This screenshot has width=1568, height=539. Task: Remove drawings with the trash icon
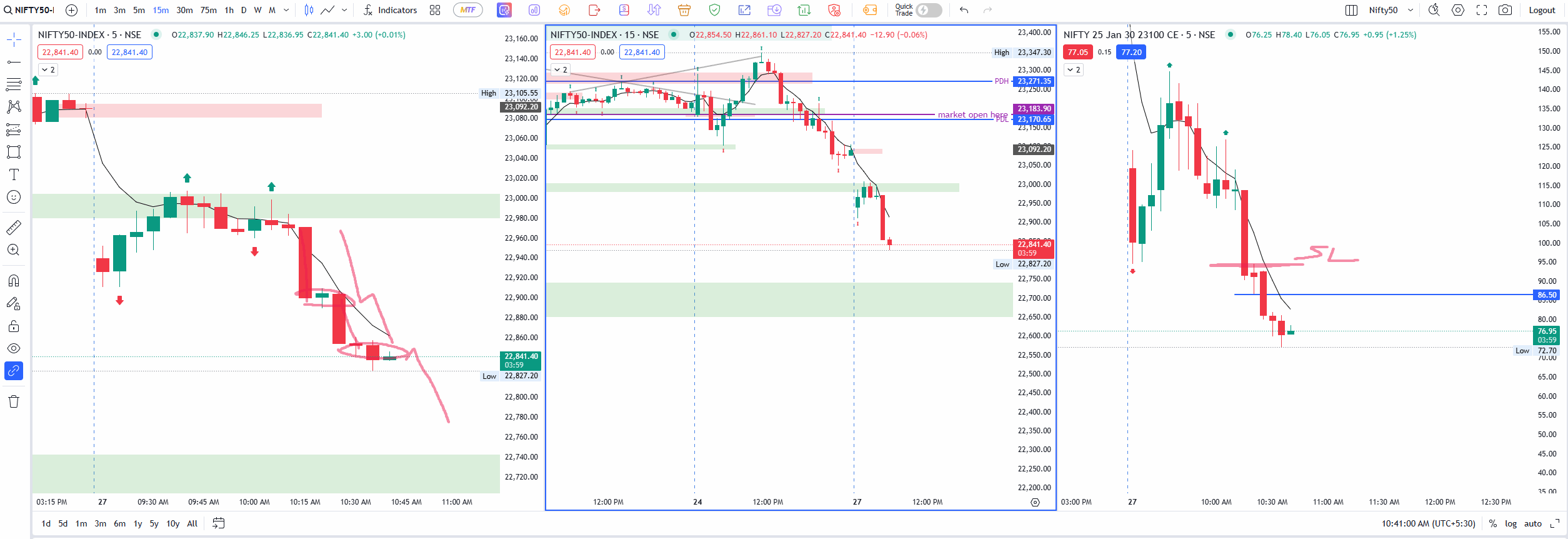click(x=14, y=401)
